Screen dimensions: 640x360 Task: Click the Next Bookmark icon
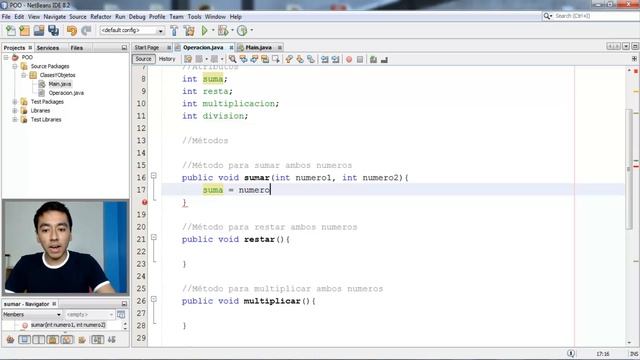300,60
